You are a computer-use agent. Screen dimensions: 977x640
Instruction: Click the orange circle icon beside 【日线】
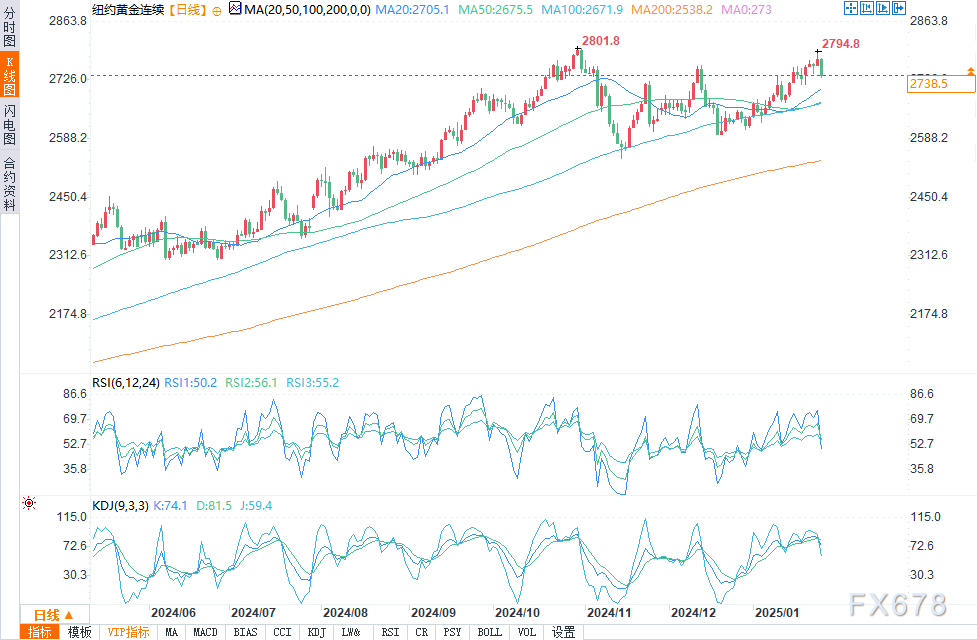[216, 8]
